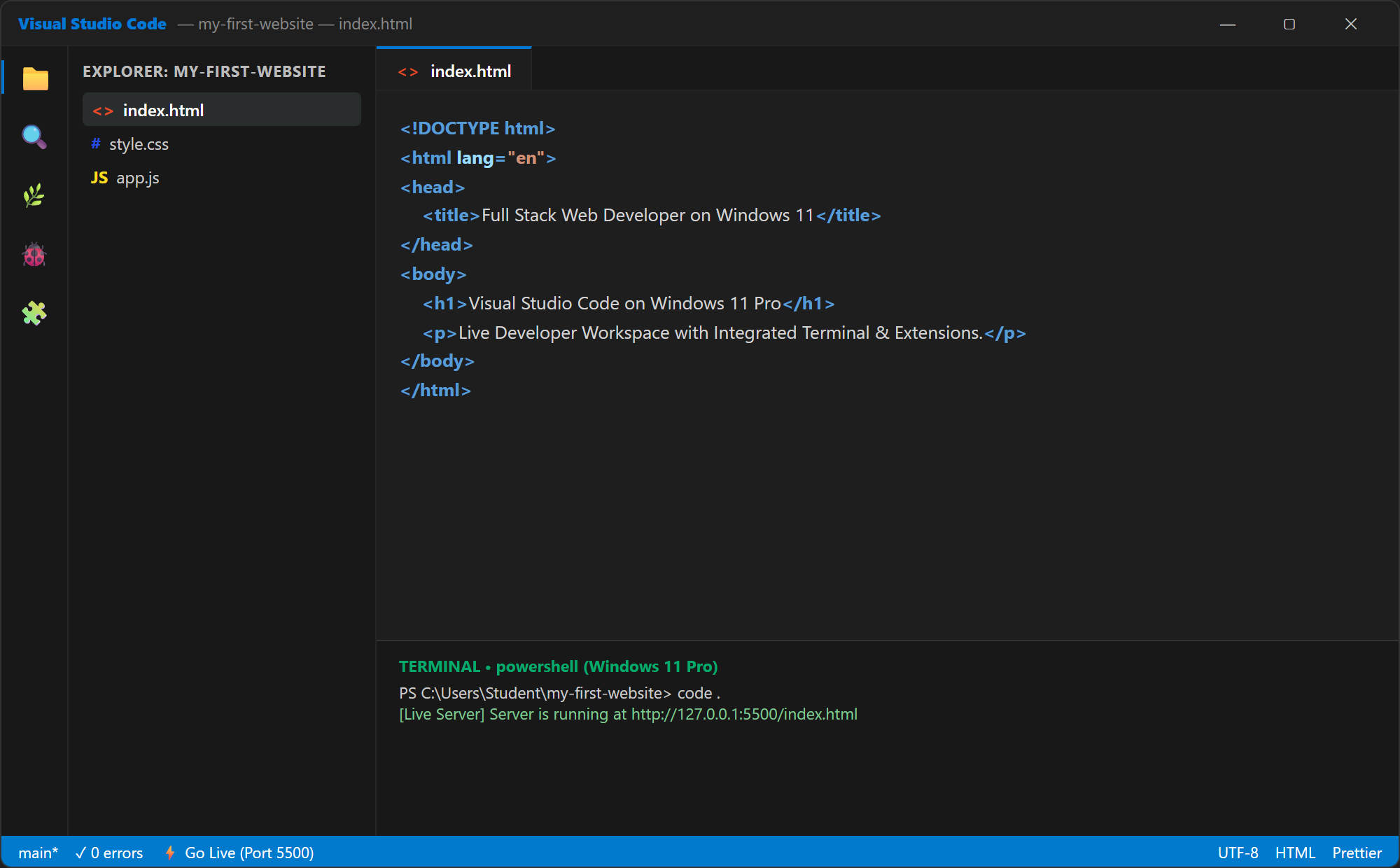
Task: Click the TERMINAL powershell panel header
Action: pos(559,666)
